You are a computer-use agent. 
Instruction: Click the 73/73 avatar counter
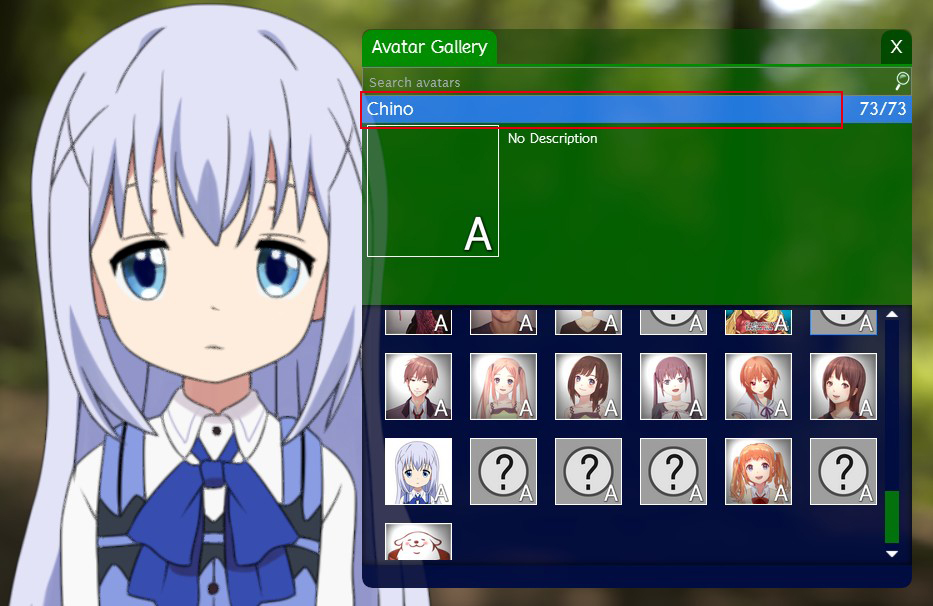pos(882,109)
